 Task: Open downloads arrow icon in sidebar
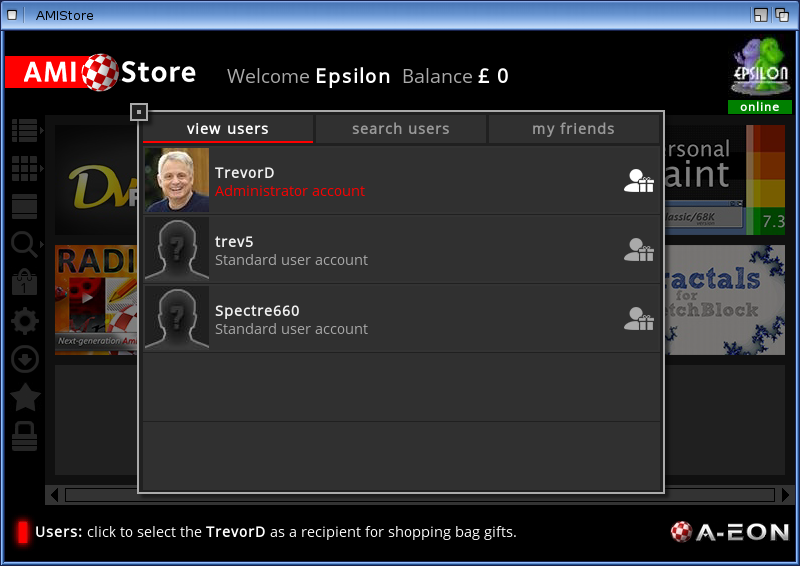tap(24, 359)
